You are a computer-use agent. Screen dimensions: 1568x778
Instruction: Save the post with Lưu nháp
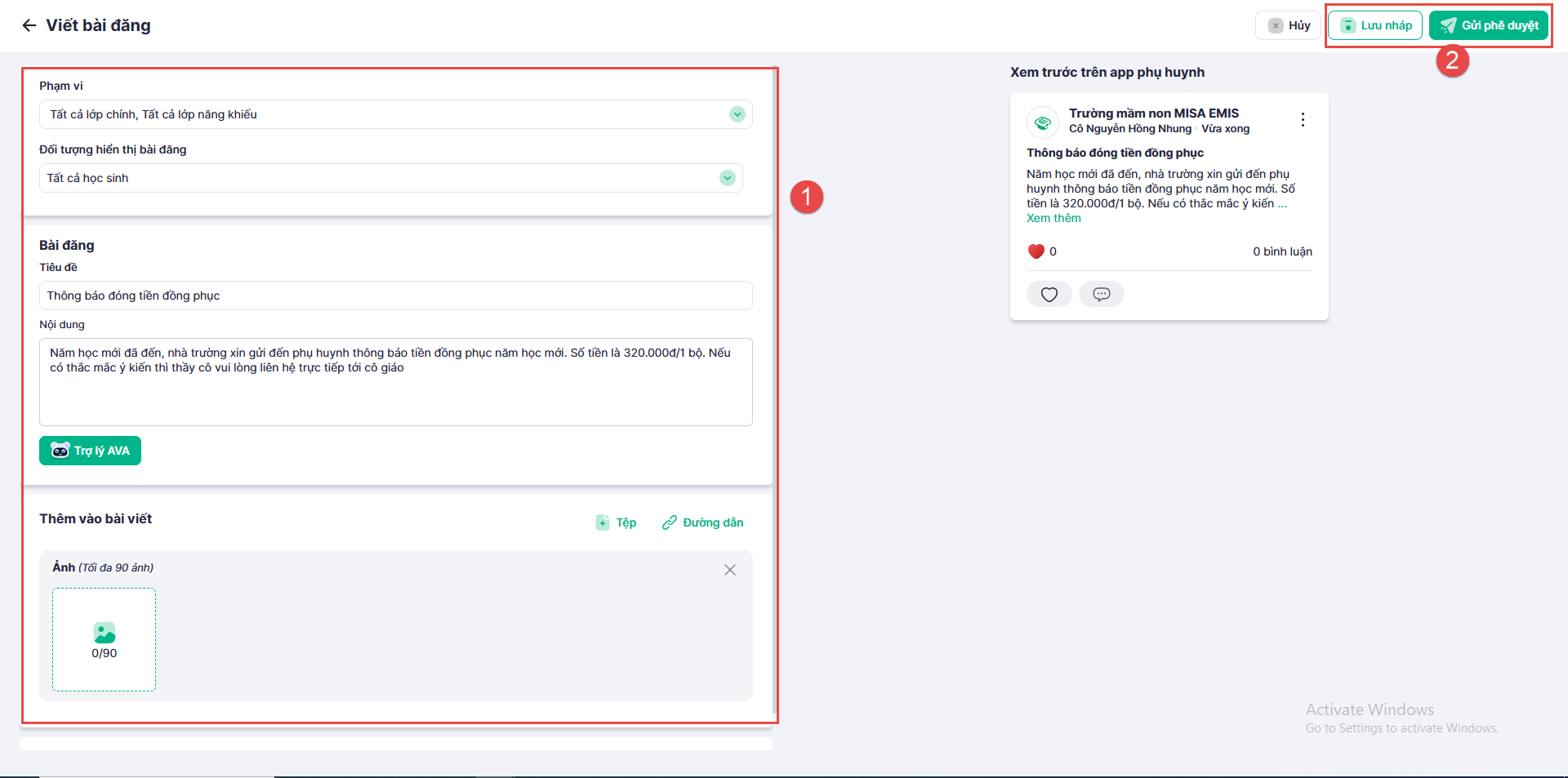coord(1375,25)
